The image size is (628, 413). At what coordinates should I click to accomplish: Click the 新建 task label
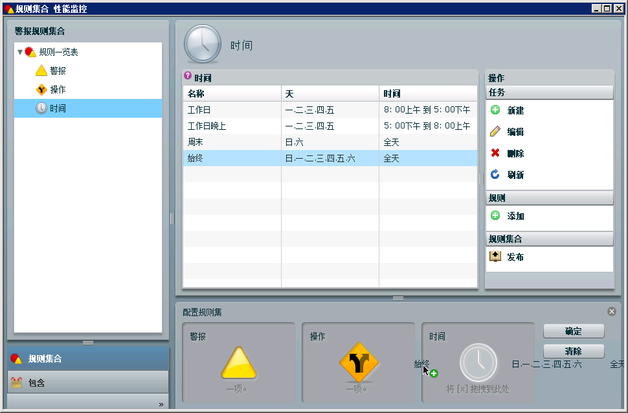click(x=515, y=110)
